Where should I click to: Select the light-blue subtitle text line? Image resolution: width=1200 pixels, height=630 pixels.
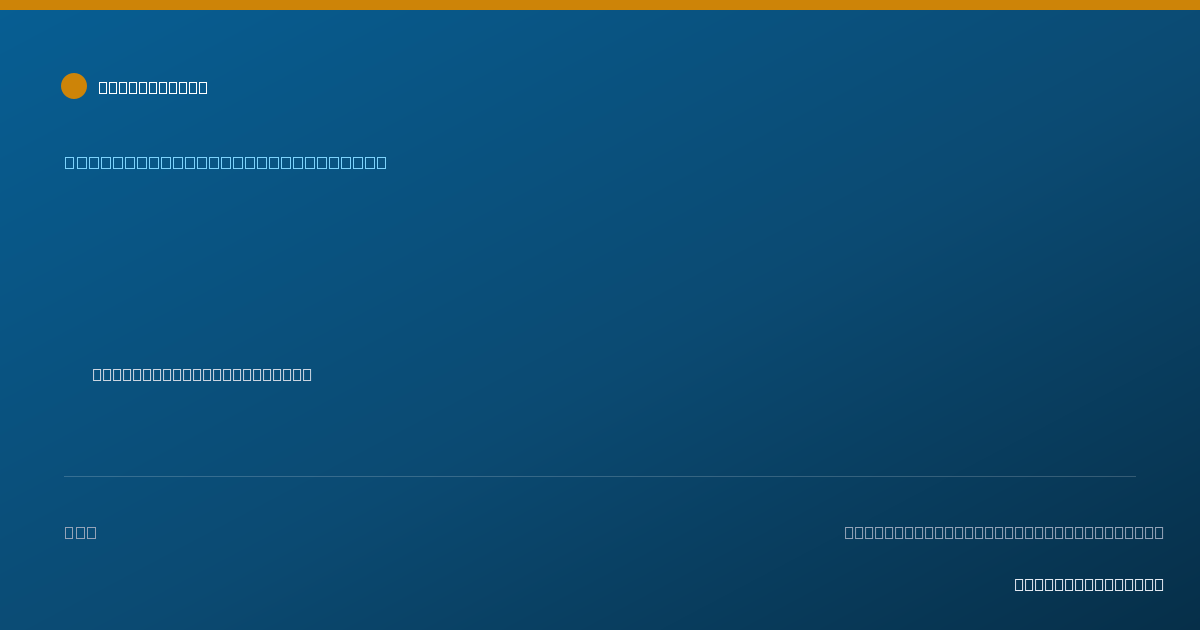click(x=225, y=162)
